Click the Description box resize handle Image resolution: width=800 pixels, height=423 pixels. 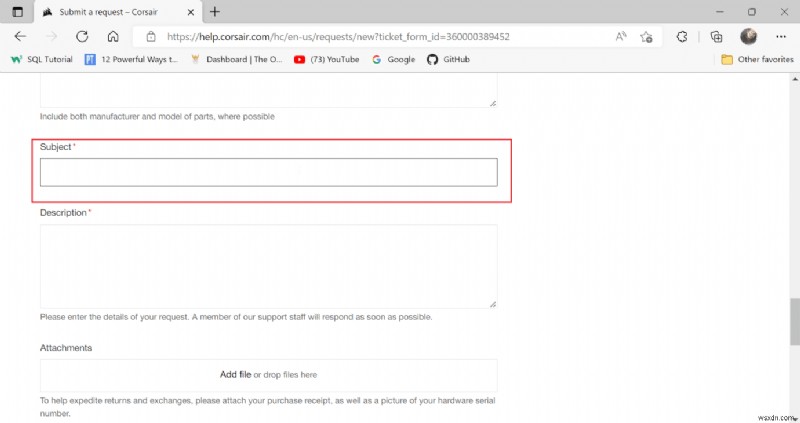tap(493, 304)
